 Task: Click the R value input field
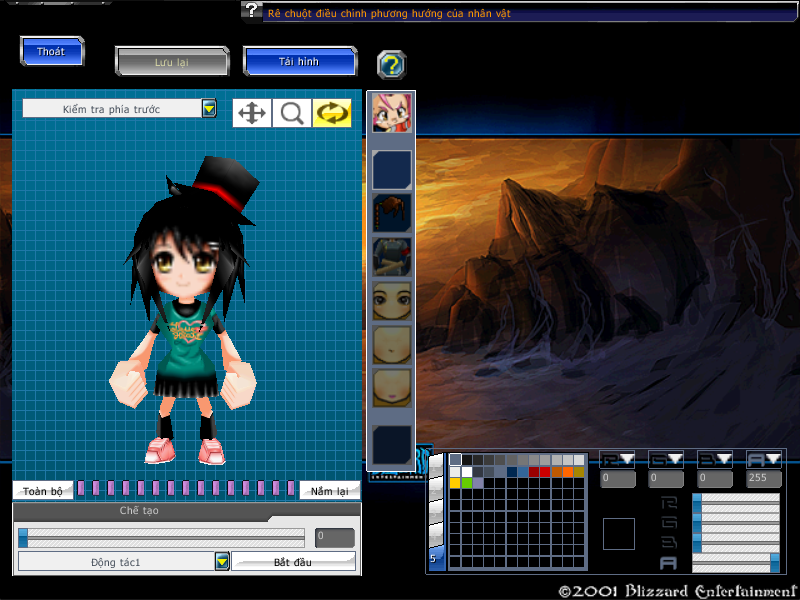[618, 479]
